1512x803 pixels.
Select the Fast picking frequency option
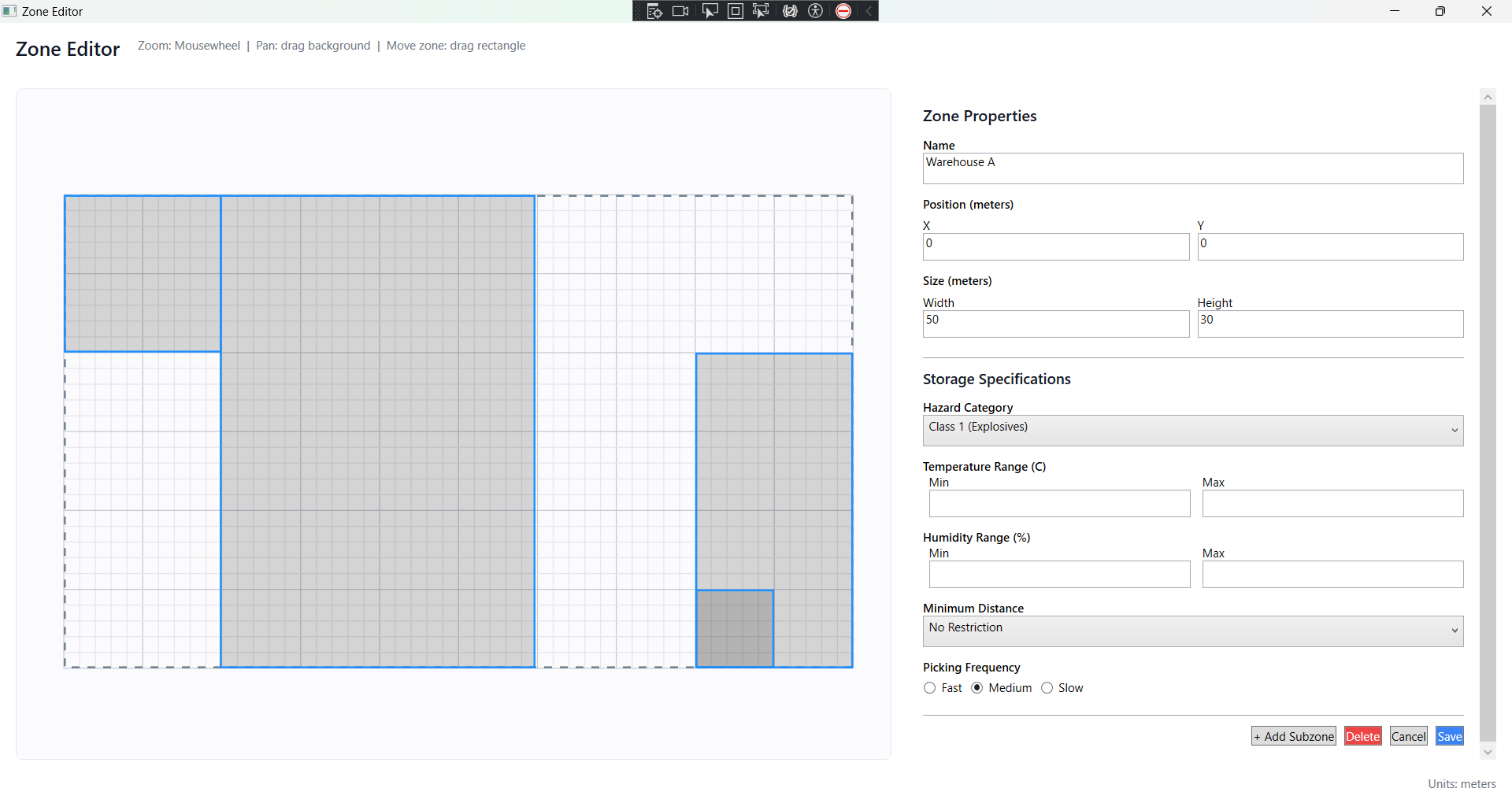coord(928,687)
